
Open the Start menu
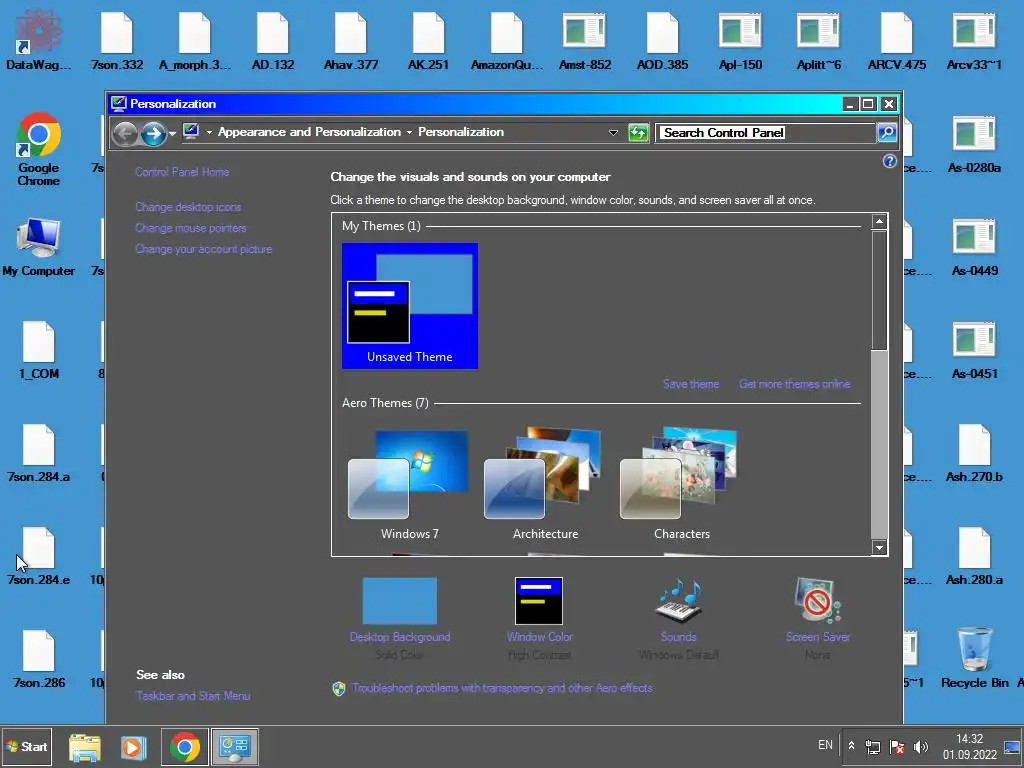(27, 746)
